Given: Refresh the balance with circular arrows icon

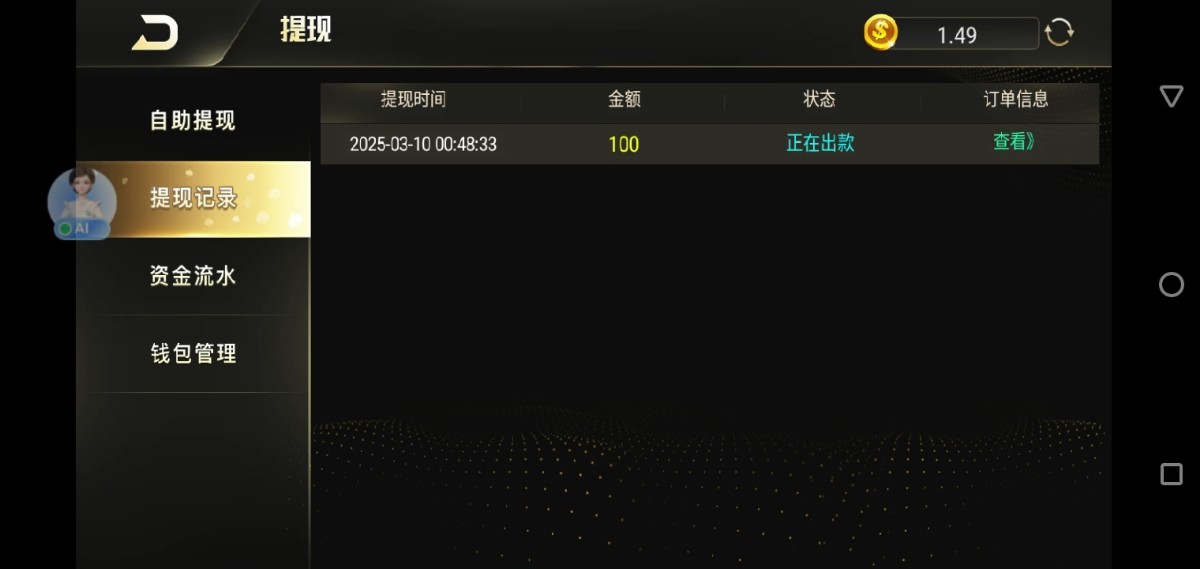Looking at the screenshot, I should pyautogui.click(x=1059, y=33).
